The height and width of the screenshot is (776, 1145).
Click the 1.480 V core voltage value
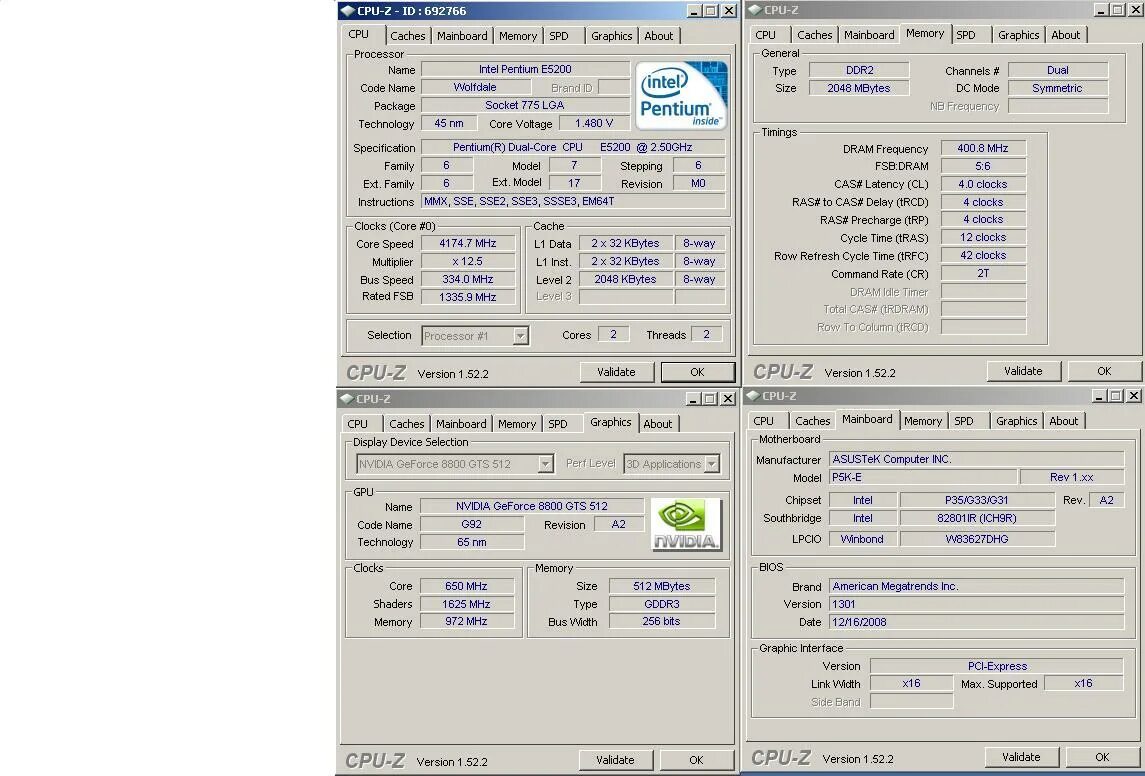594,123
